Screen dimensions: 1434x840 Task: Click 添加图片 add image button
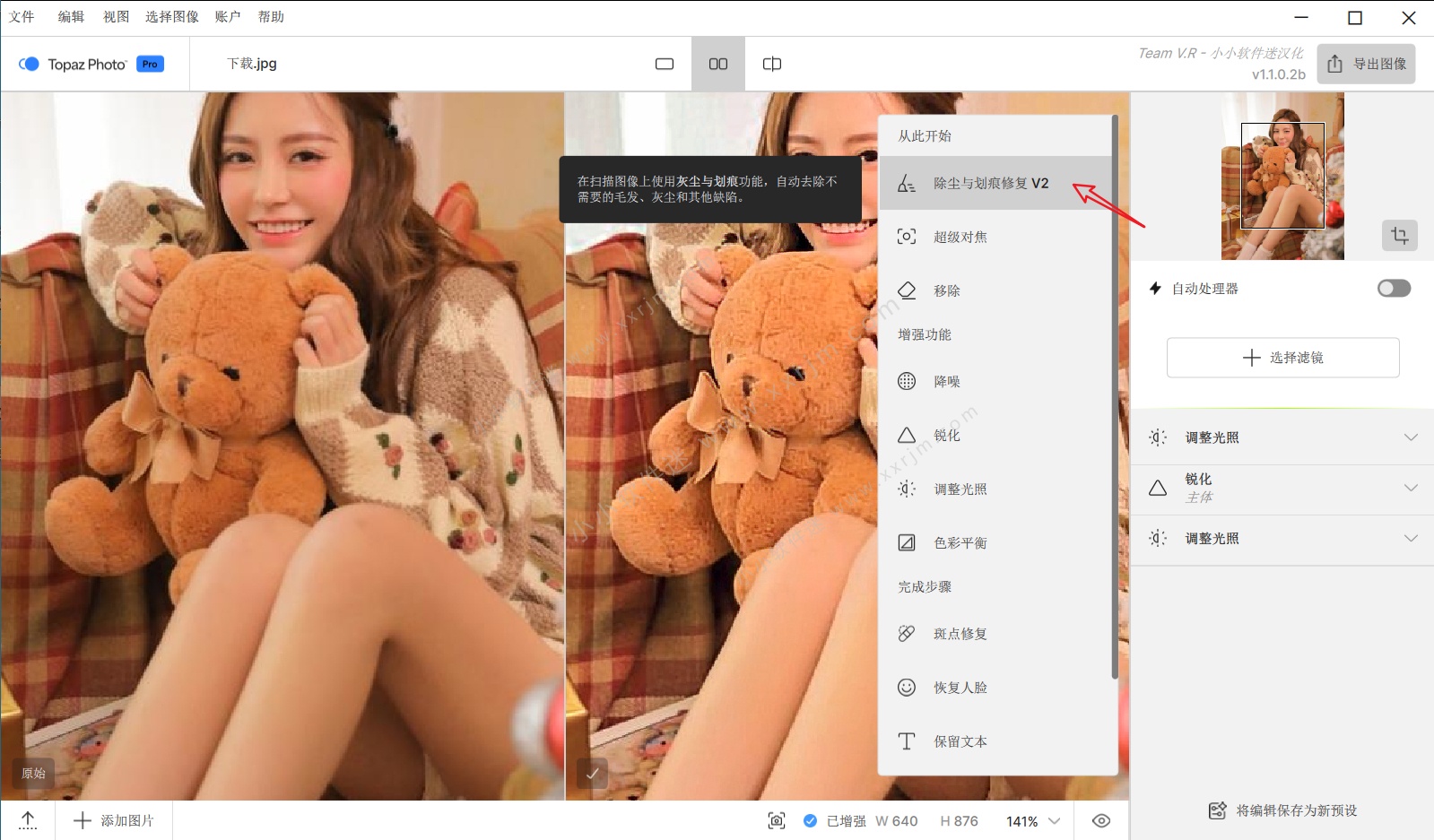tap(114, 820)
